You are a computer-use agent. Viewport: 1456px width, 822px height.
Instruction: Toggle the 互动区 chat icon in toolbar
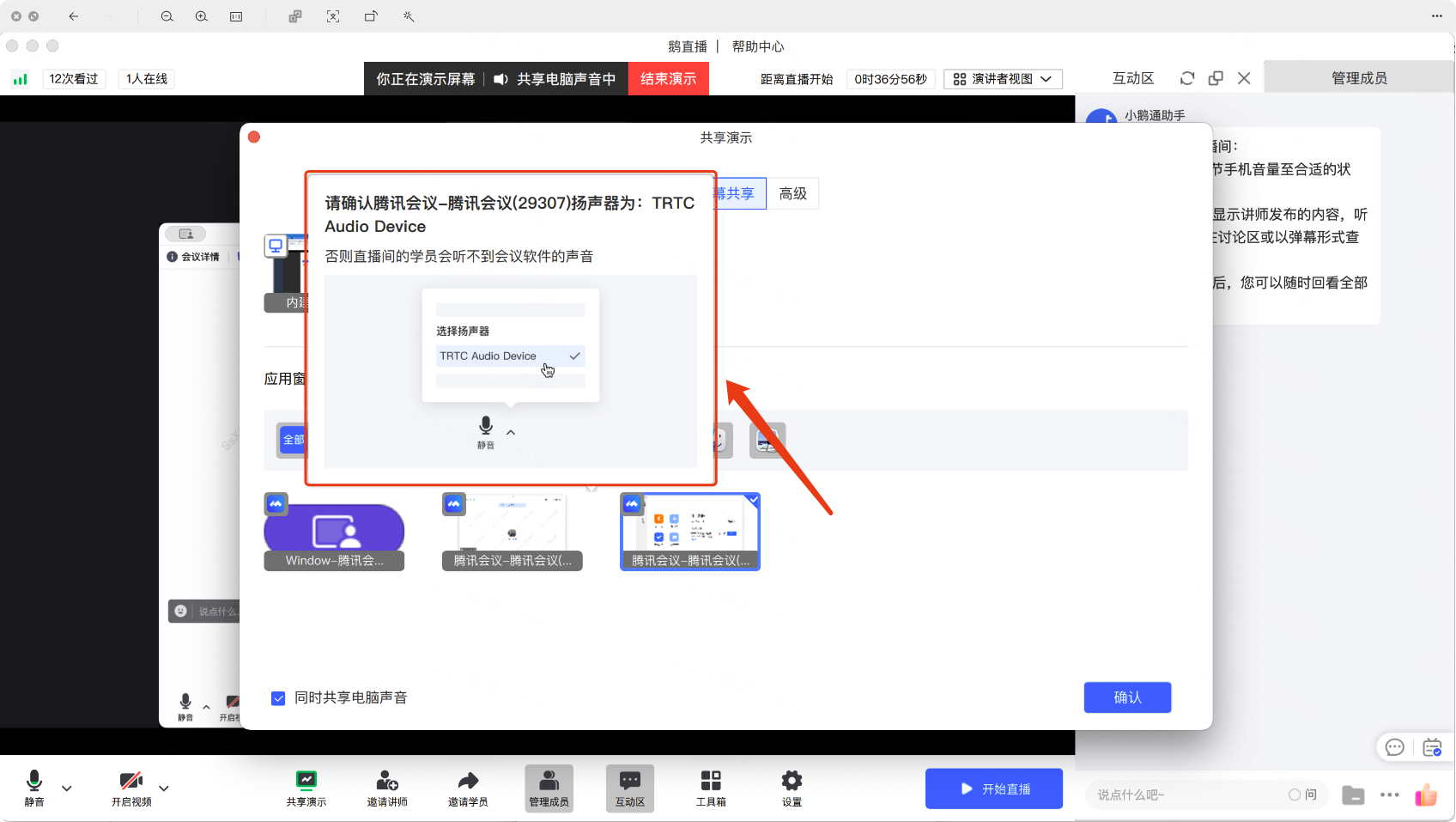(x=630, y=789)
